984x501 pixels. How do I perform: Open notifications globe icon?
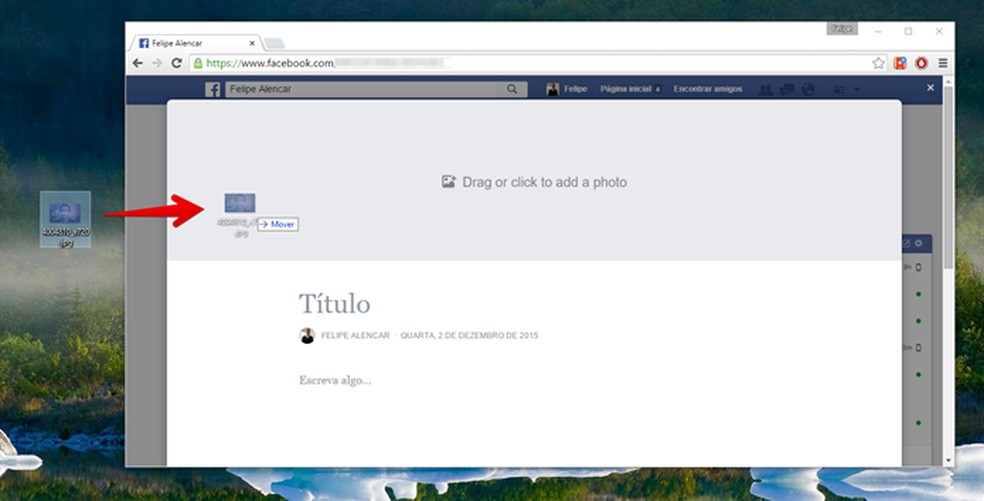pos(808,89)
